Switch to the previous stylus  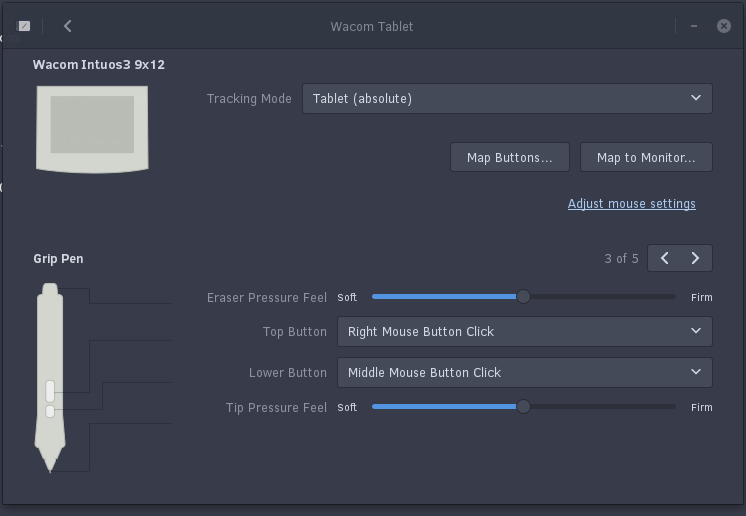(x=664, y=258)
